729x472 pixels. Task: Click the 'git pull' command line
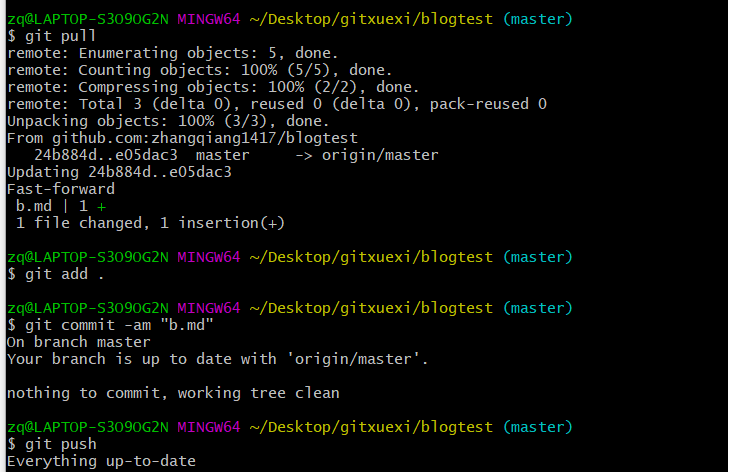point(52,36)
